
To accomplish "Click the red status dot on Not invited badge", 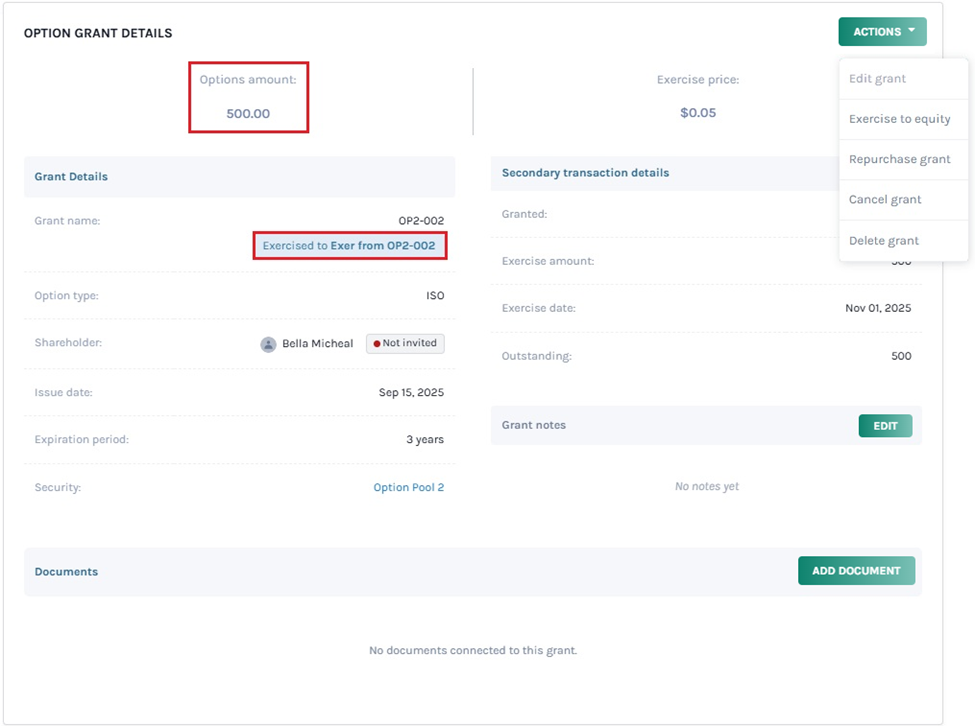I will coord(378,343).
